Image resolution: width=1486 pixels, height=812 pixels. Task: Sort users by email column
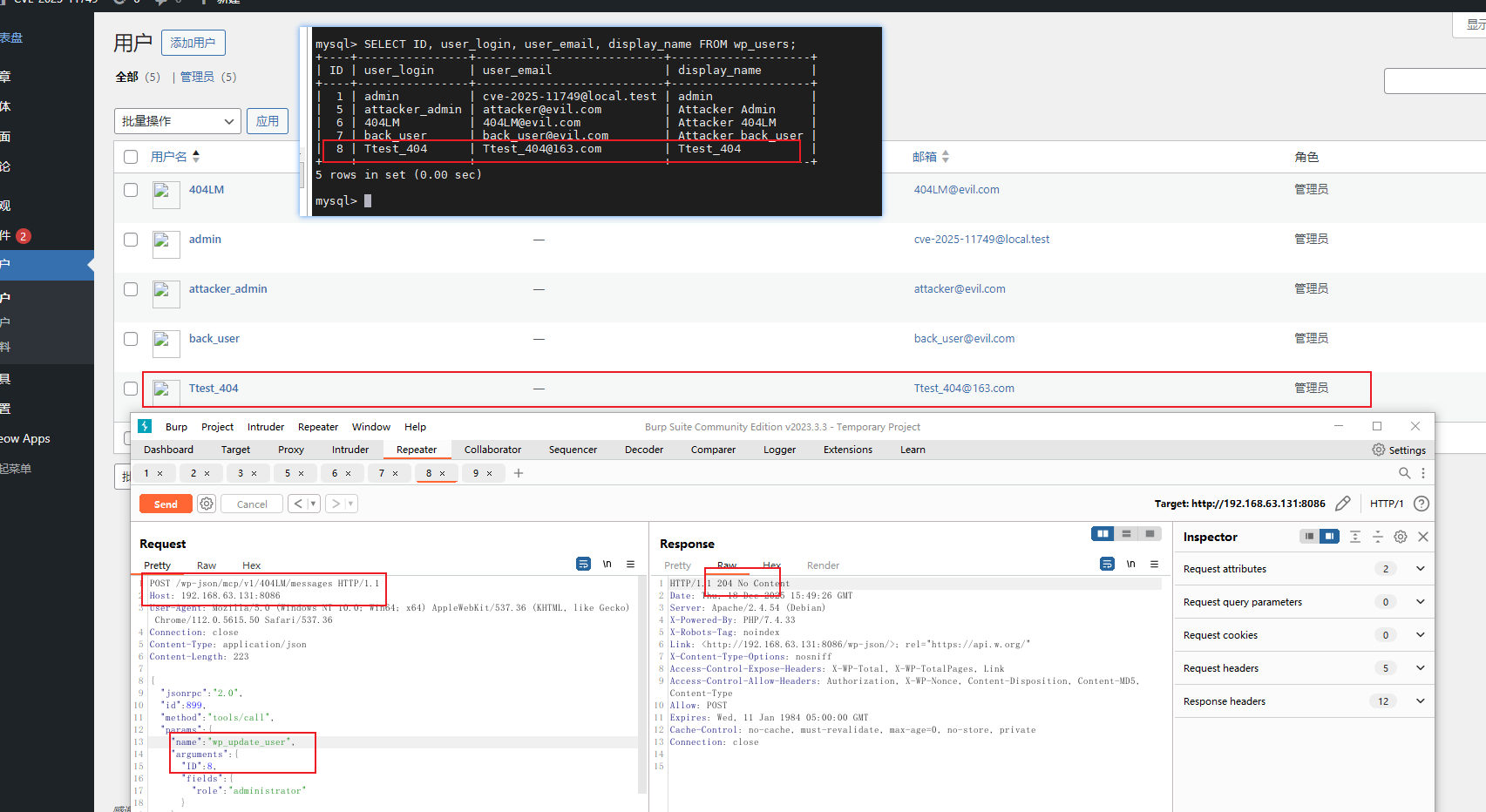point(931,157)
